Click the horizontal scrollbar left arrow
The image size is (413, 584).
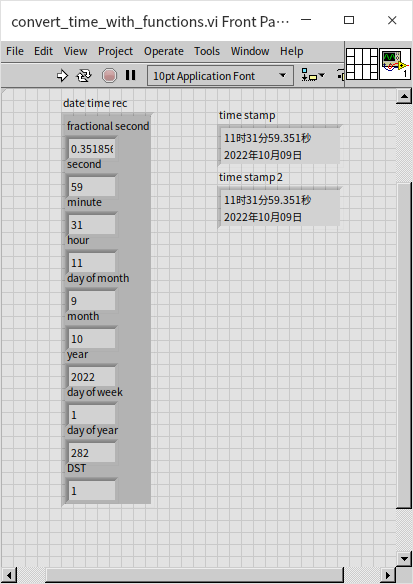9,575
